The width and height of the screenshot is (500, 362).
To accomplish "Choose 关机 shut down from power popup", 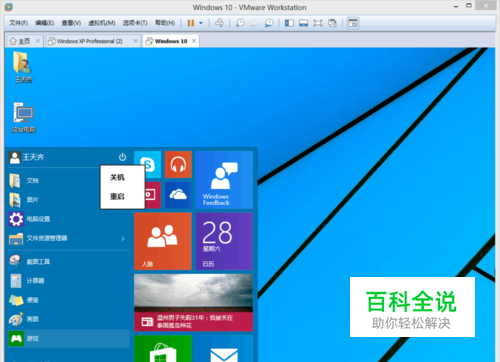I will [117, 177].
